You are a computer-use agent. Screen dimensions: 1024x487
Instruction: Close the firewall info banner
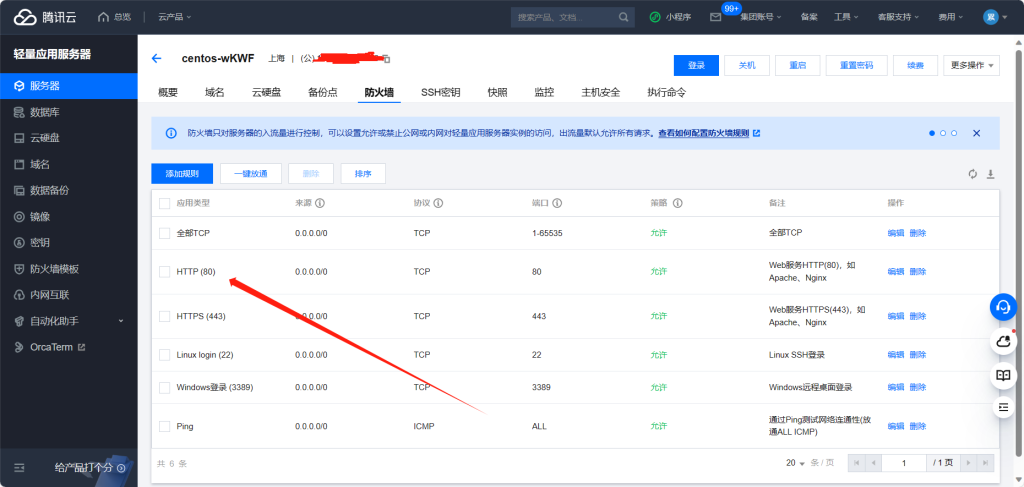coord(977,133)
